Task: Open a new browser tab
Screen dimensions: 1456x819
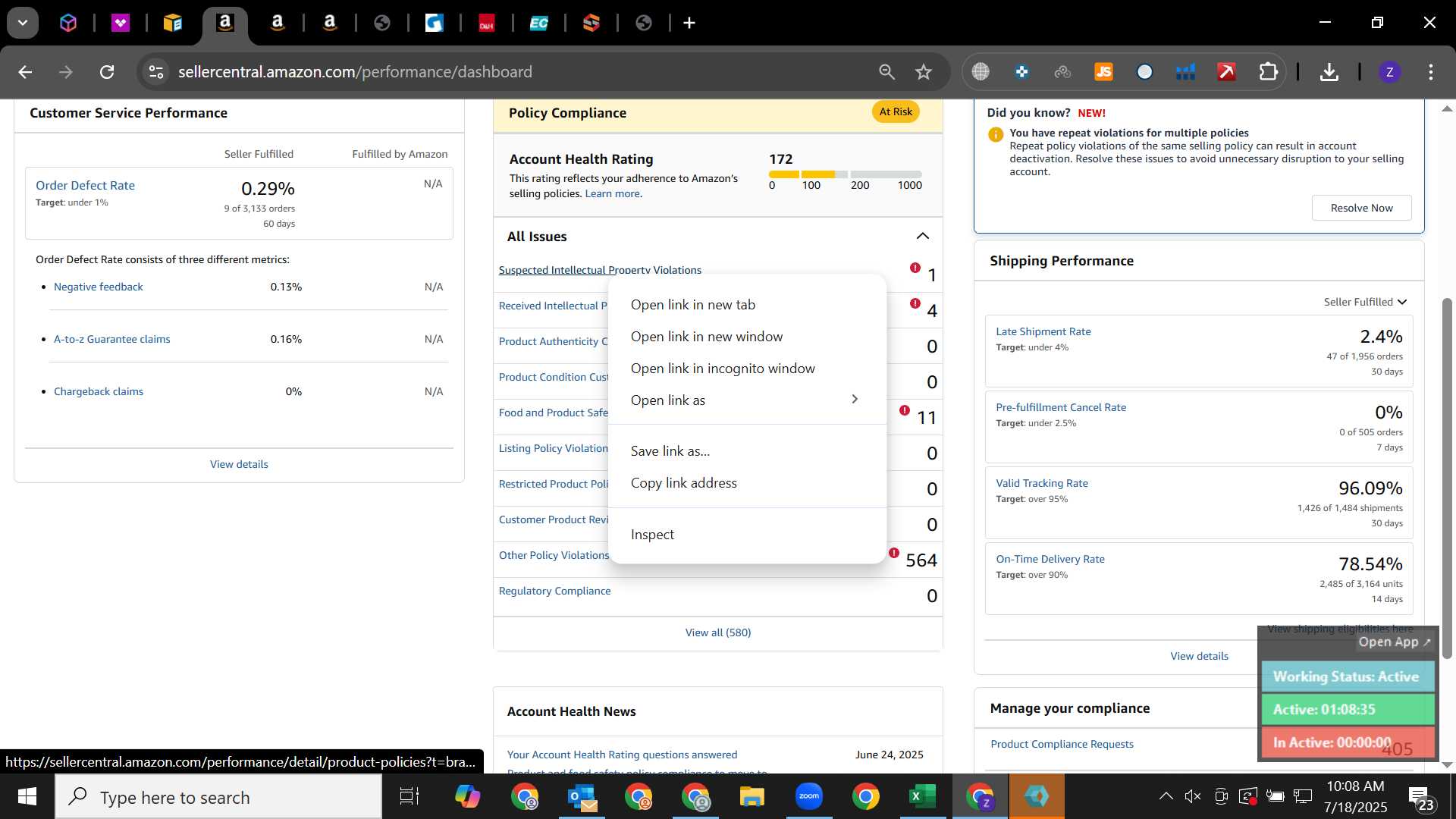Action: (x=689, y=23)
